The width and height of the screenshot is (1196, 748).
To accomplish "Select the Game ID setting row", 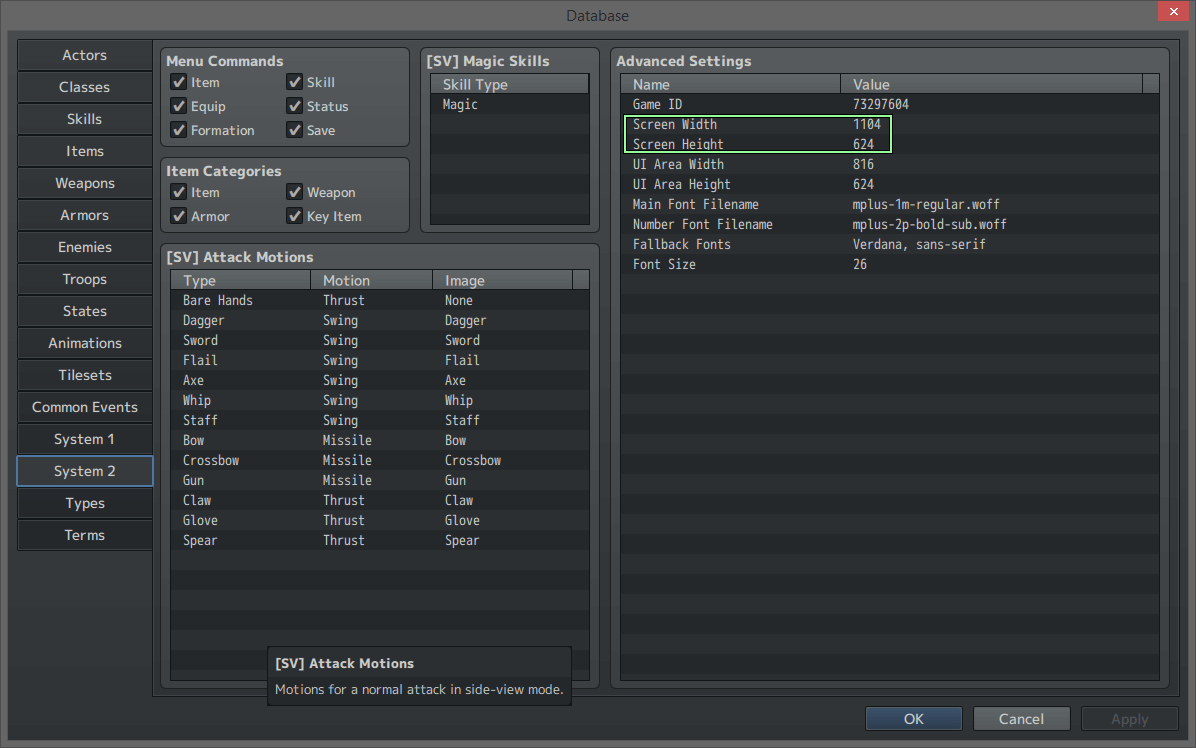I will tap(889, 104).
